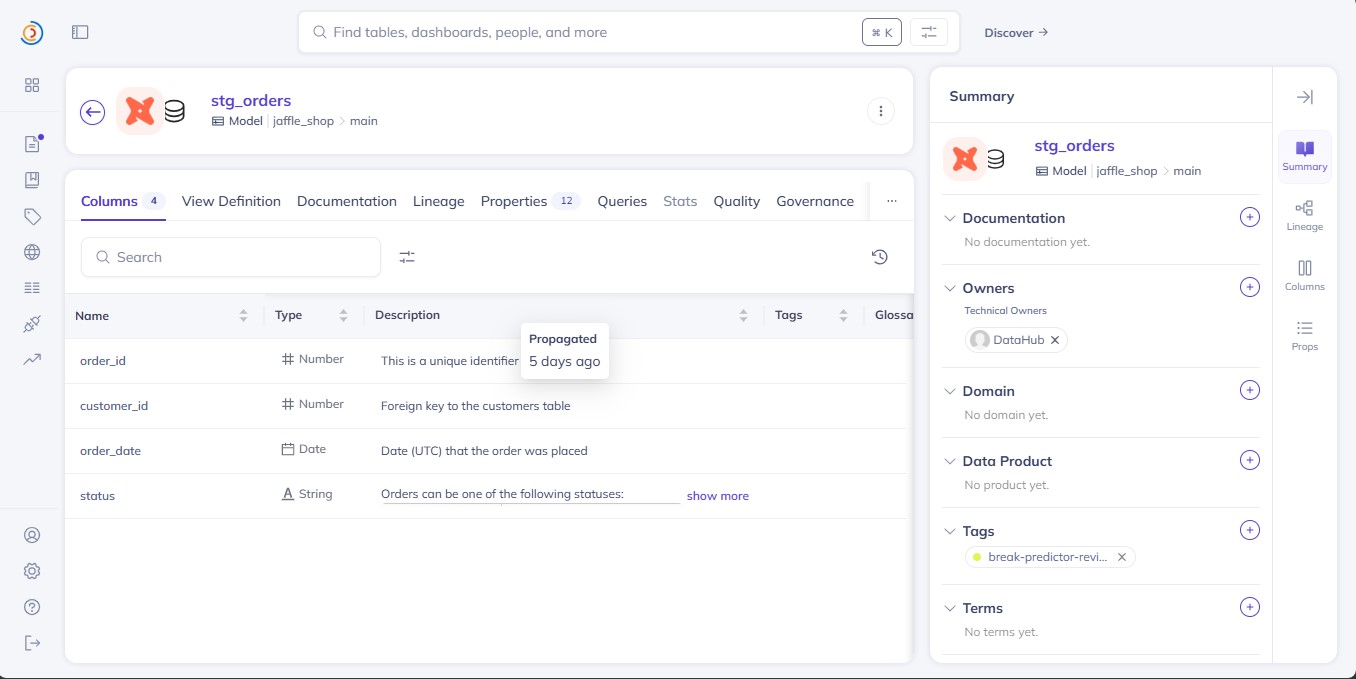Select the Props icon in right rail

1305,336
